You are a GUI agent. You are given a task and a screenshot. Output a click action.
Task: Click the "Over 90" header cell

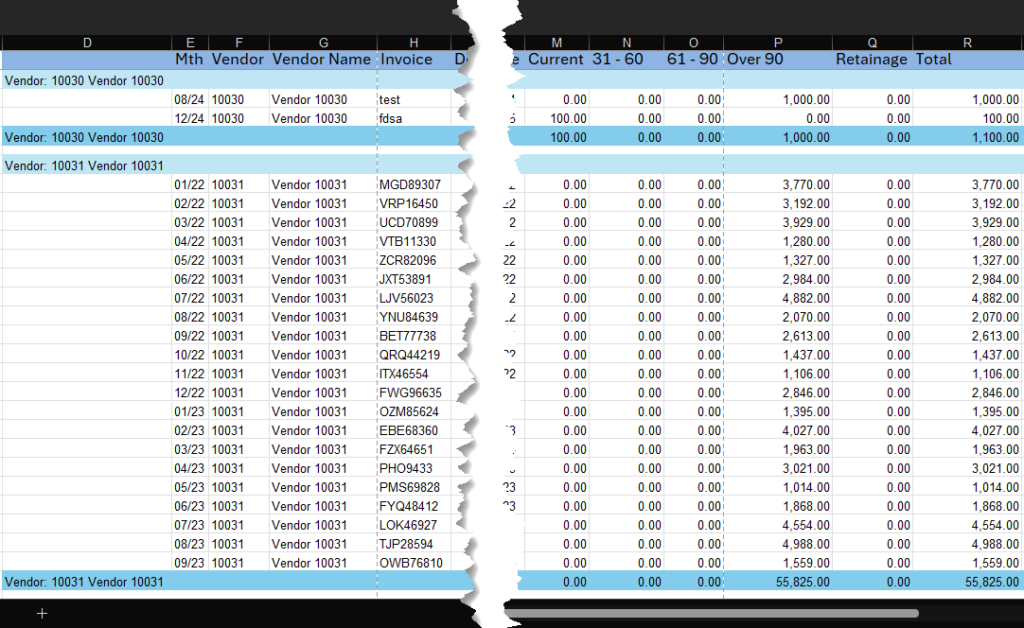(x=778, y=59)
